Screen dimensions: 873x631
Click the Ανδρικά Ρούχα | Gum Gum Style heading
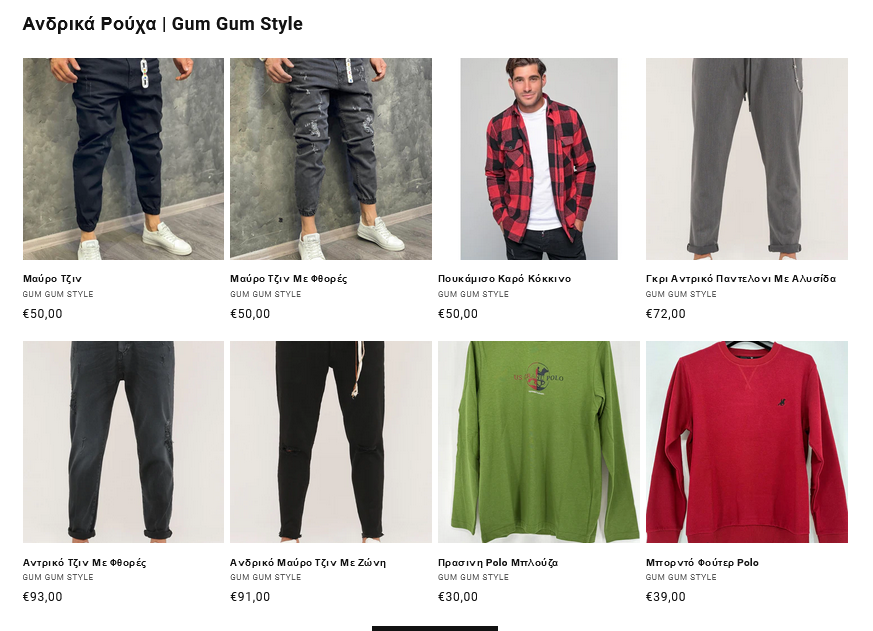(163, 24)
